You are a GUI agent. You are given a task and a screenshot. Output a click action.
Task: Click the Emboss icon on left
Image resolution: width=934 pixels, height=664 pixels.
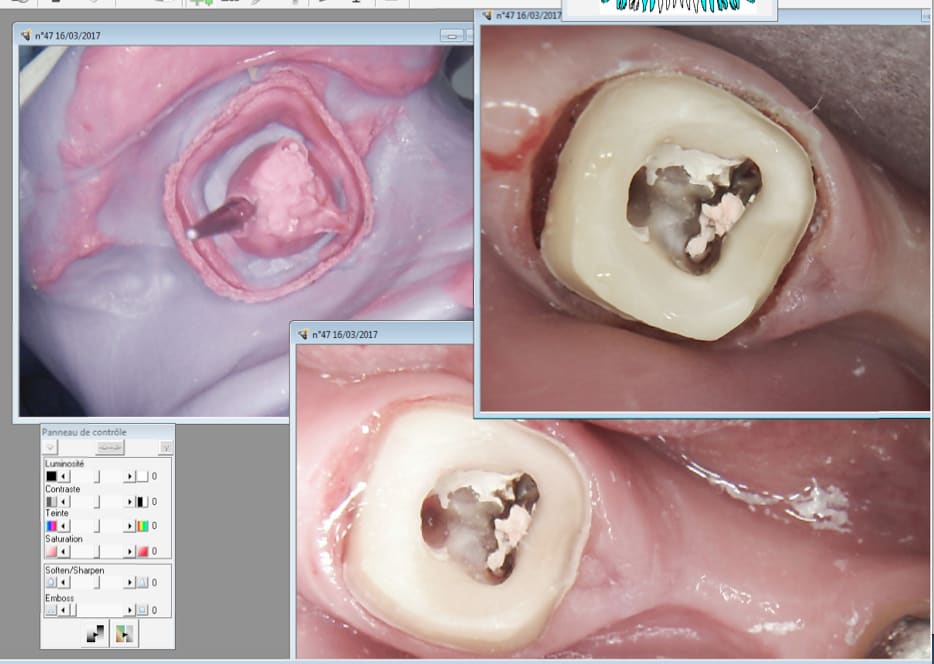coord(51,609)
